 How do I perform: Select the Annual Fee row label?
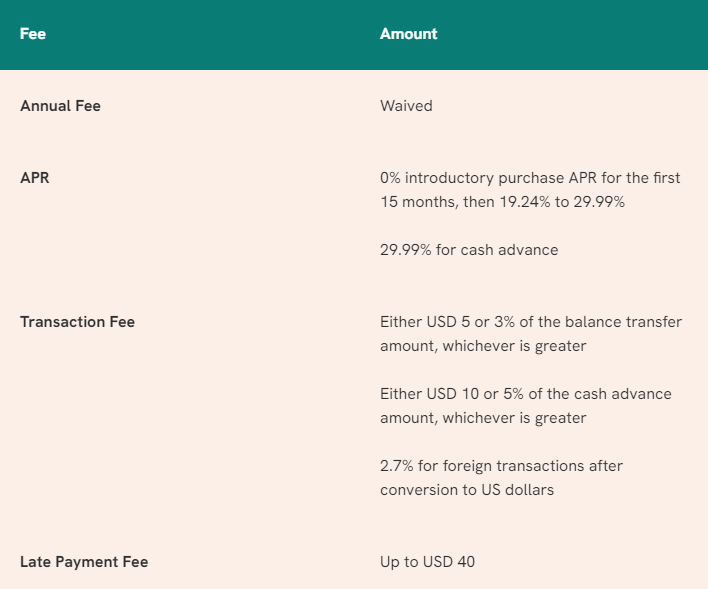(61, 106)
